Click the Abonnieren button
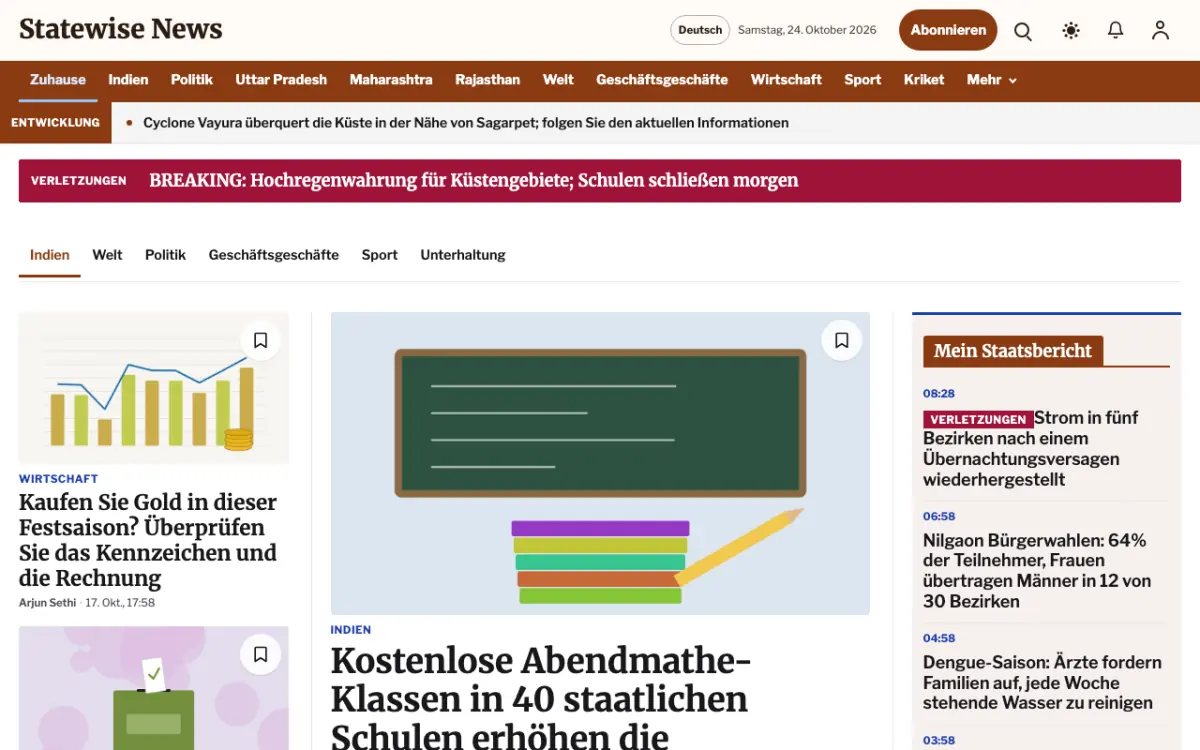Image resolution: width=1200 pixels, height=750 pixels. [x=948, y=30]
